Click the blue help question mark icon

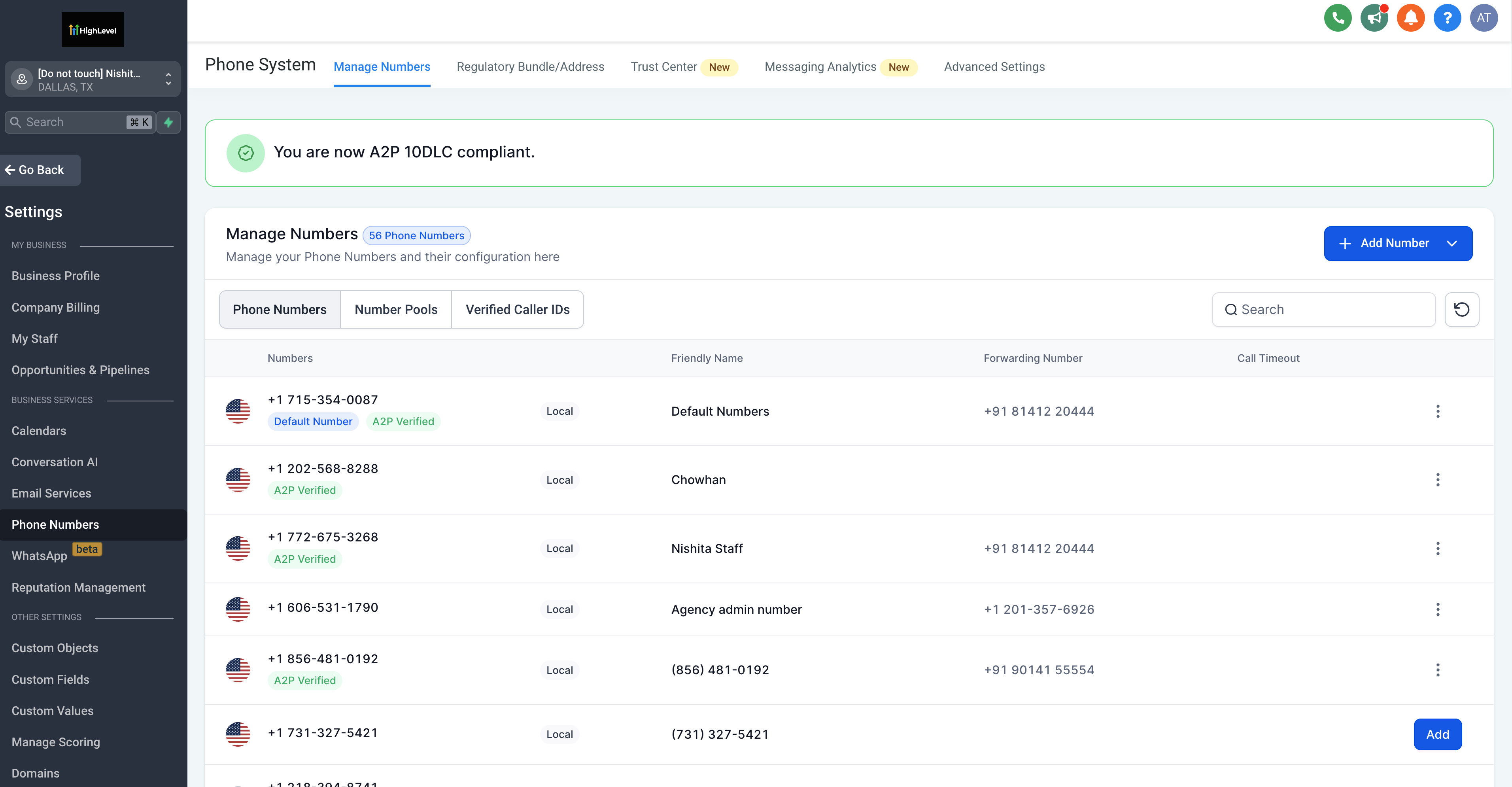tap(1447, 18)
